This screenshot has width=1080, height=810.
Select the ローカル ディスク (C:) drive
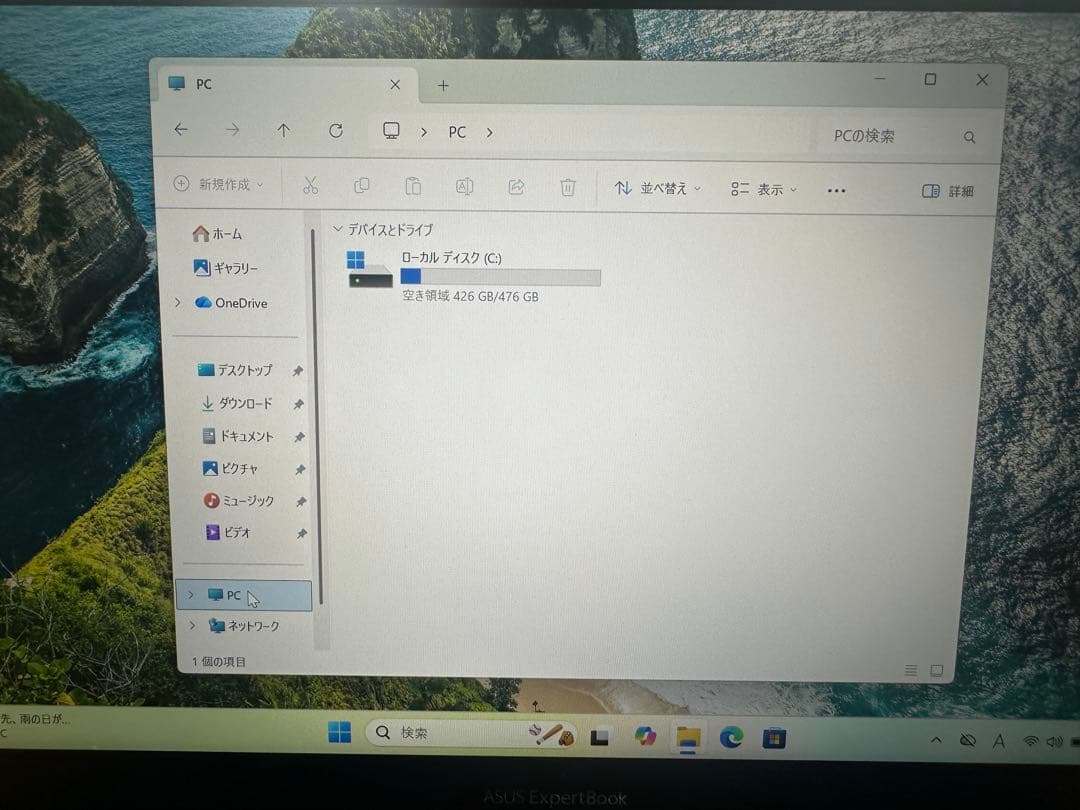pyautogui.click(x=475, y=276)
